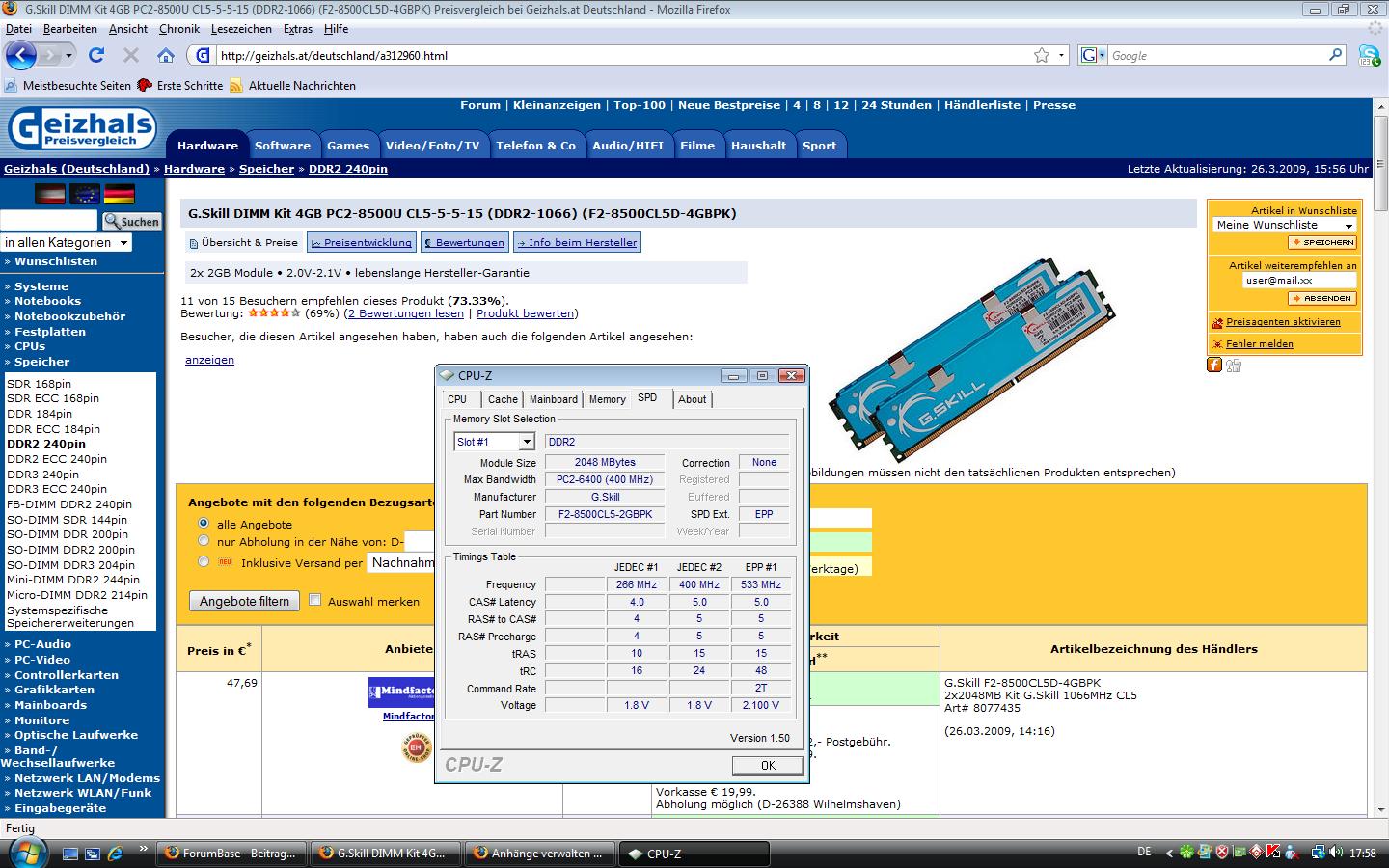
Task: Select the EU flag in Geizhals sidebar
Action: 85,194
